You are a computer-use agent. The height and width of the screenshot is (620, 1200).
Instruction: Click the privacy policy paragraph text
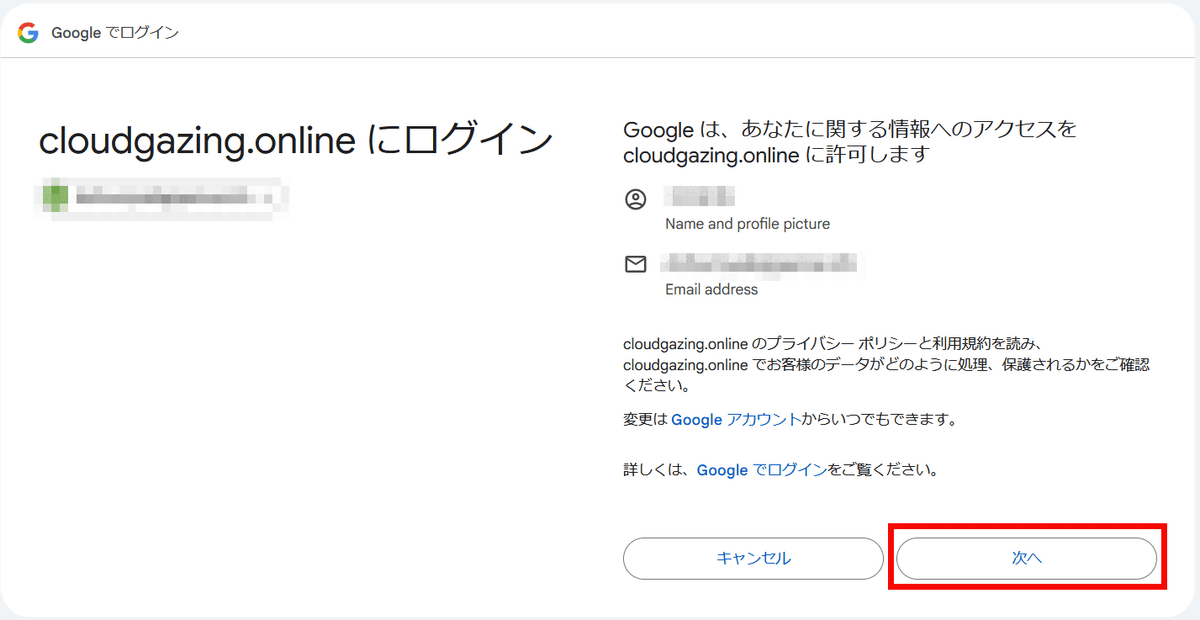pyautogui.click(x=886, y=364)
